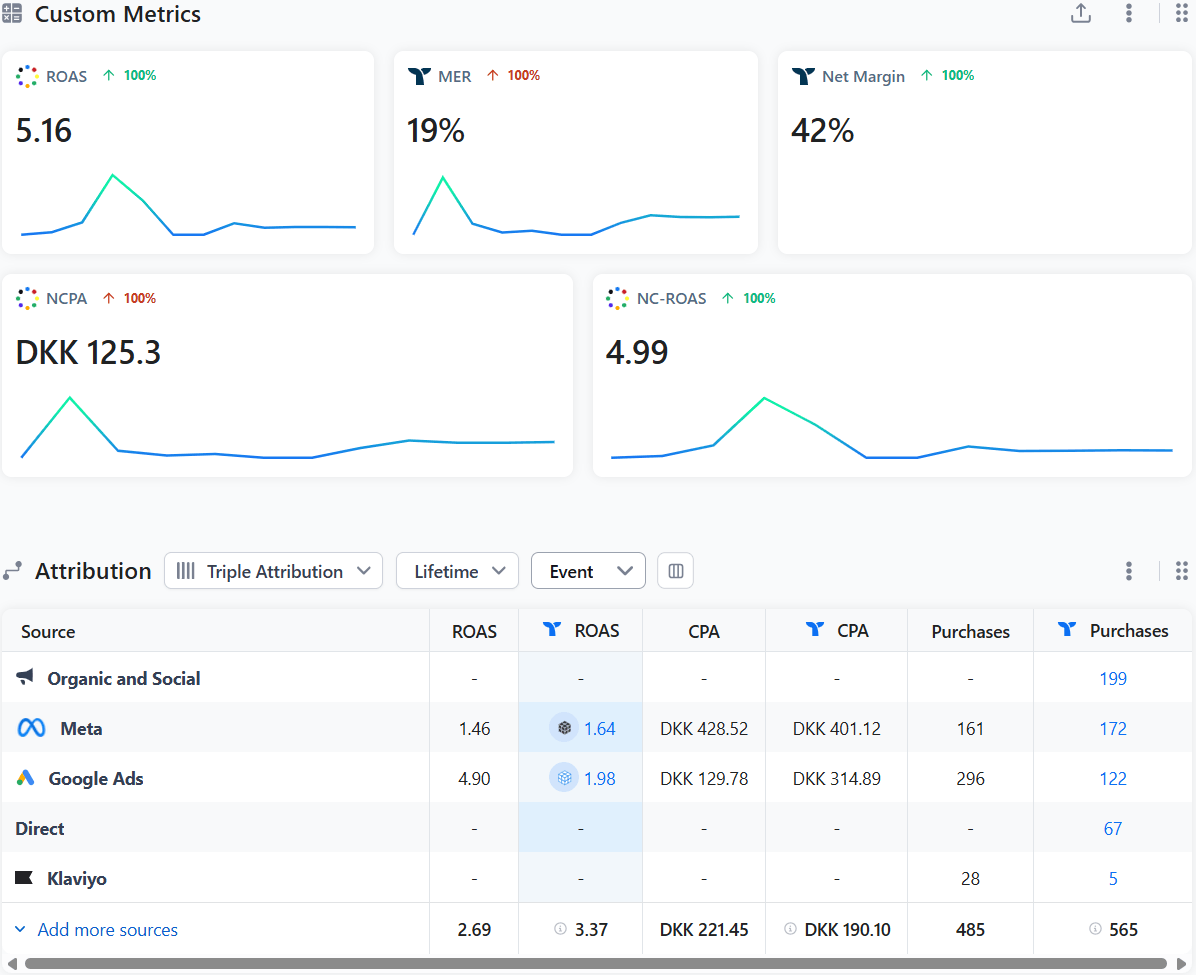The image size is (1196, 975).
Task: Click Google Ads Triple purchases value 122
Action: 1113,778
